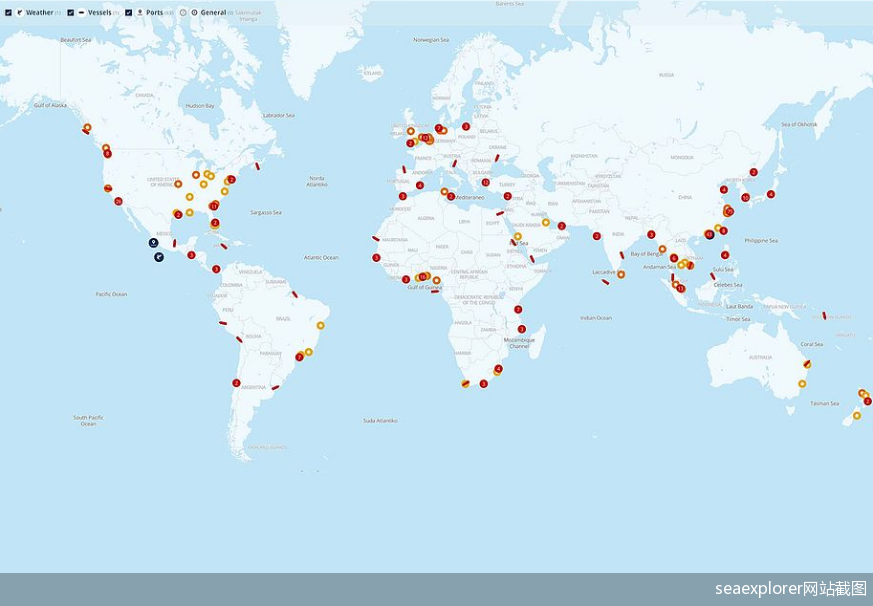Open the cluster of 43 near Hong Kong
Screen dimensions: 873x606
tap(709, 234)
